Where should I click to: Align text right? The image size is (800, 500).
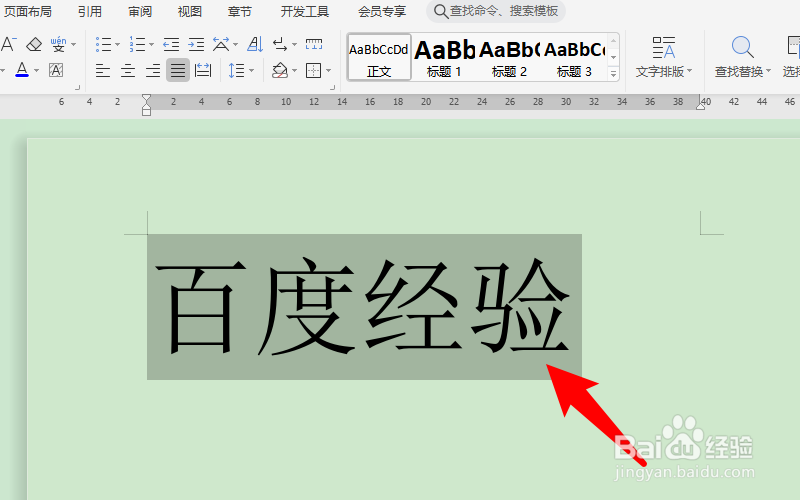[x=153, y=70]
